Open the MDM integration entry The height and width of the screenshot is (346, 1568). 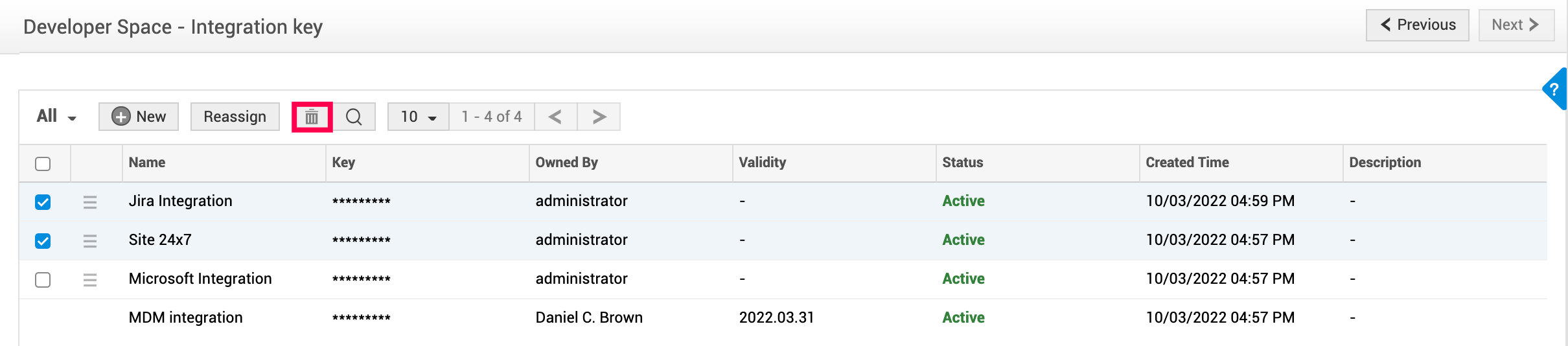(185, 317)
